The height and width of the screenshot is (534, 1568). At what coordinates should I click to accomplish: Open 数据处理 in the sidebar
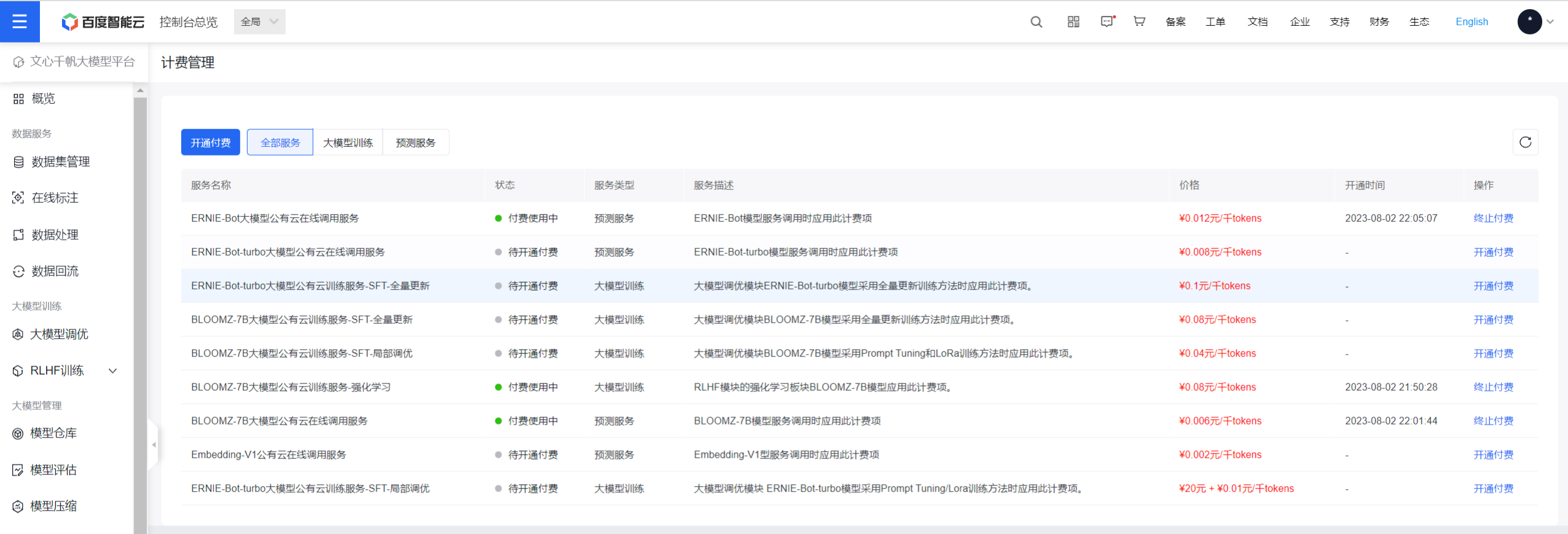pyautogui.click(x=46, y=235)
